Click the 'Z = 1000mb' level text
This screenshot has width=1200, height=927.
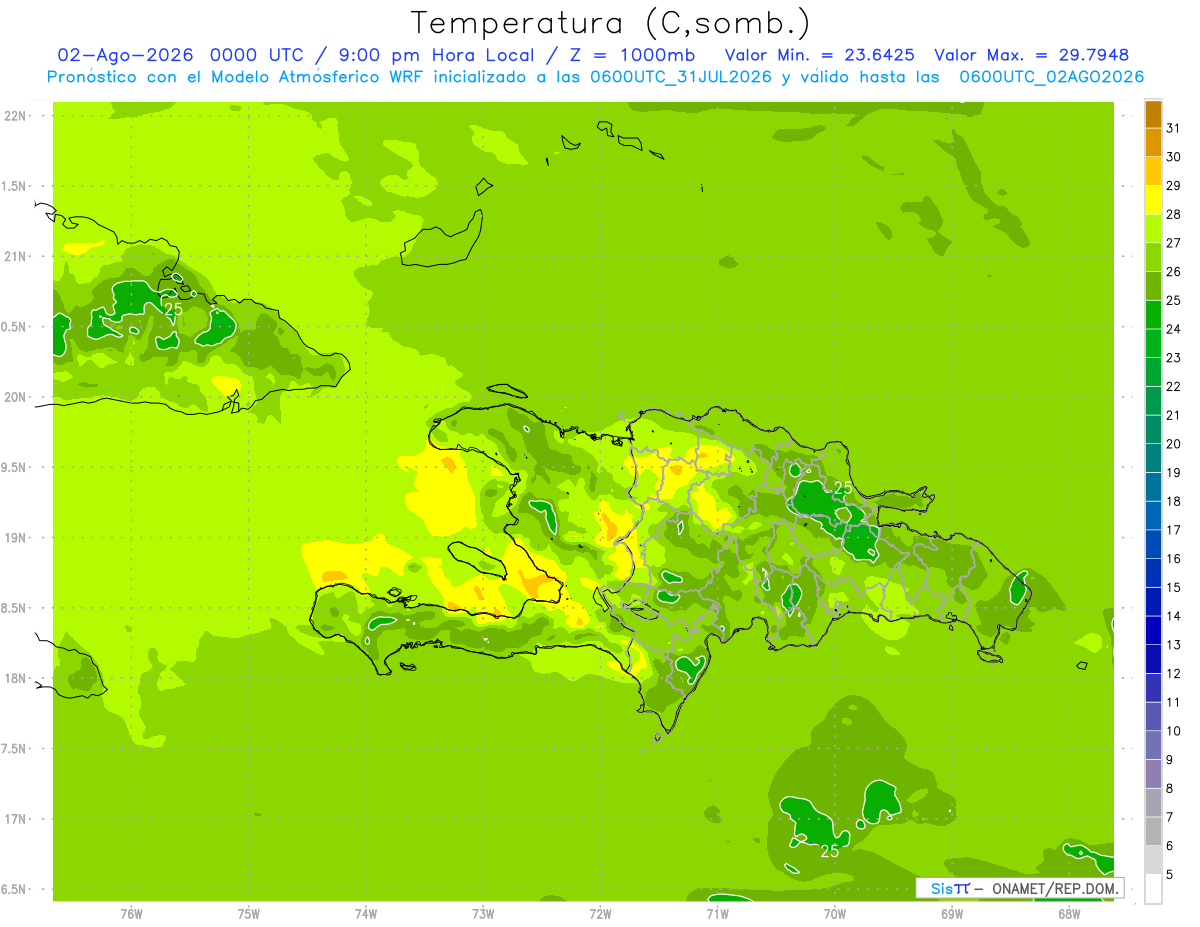point(631,54)
